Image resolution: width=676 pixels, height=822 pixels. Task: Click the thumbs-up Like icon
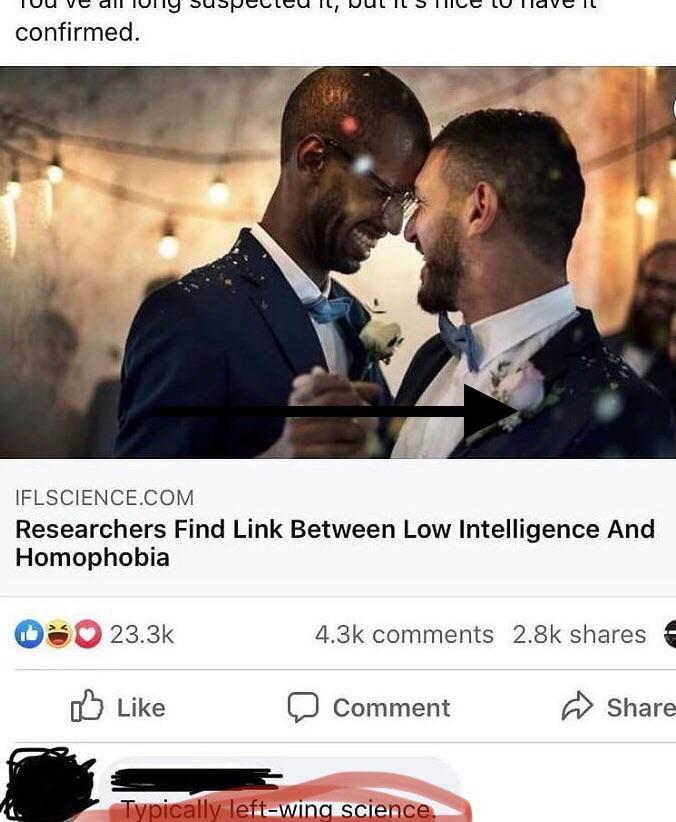pos(87,706)
